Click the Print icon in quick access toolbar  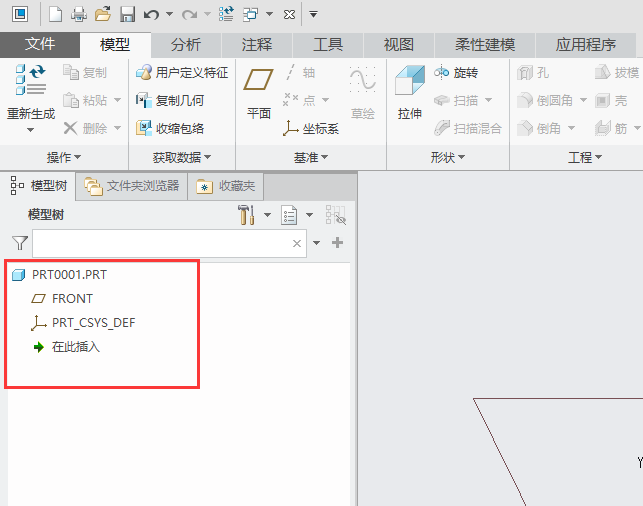click(79, 14)
